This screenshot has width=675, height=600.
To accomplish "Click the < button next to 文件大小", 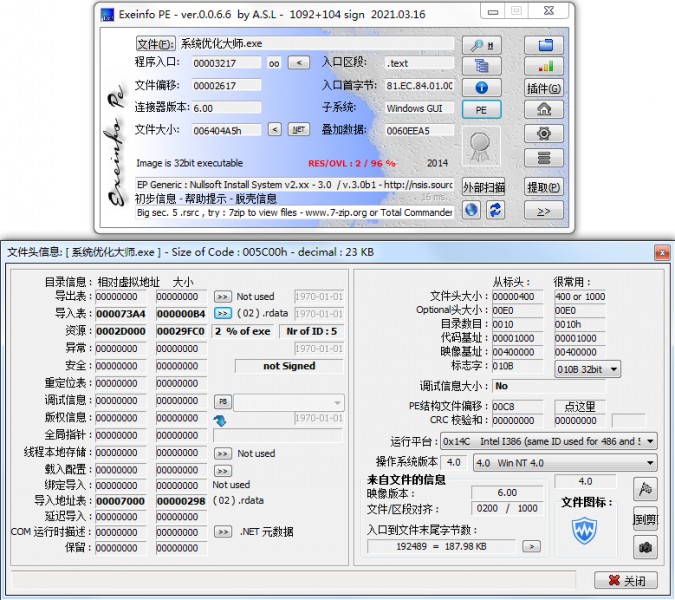I will coord(275,129).
